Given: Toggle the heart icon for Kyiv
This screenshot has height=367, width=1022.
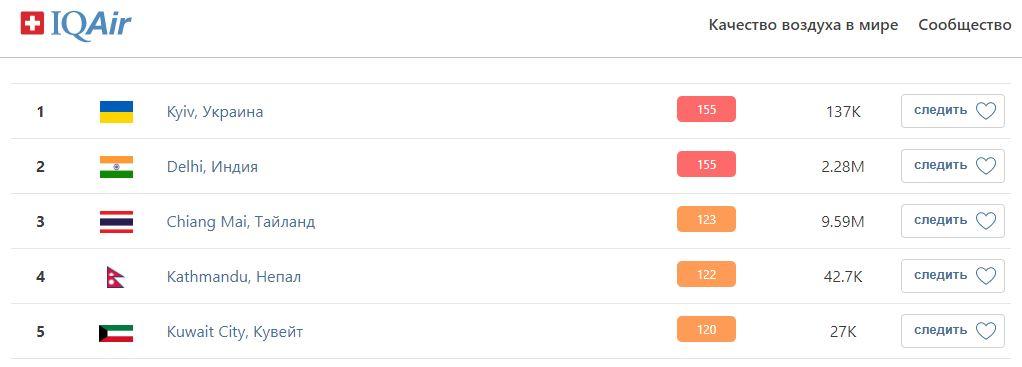Looking at the screenshot, I should coord(986,111).
